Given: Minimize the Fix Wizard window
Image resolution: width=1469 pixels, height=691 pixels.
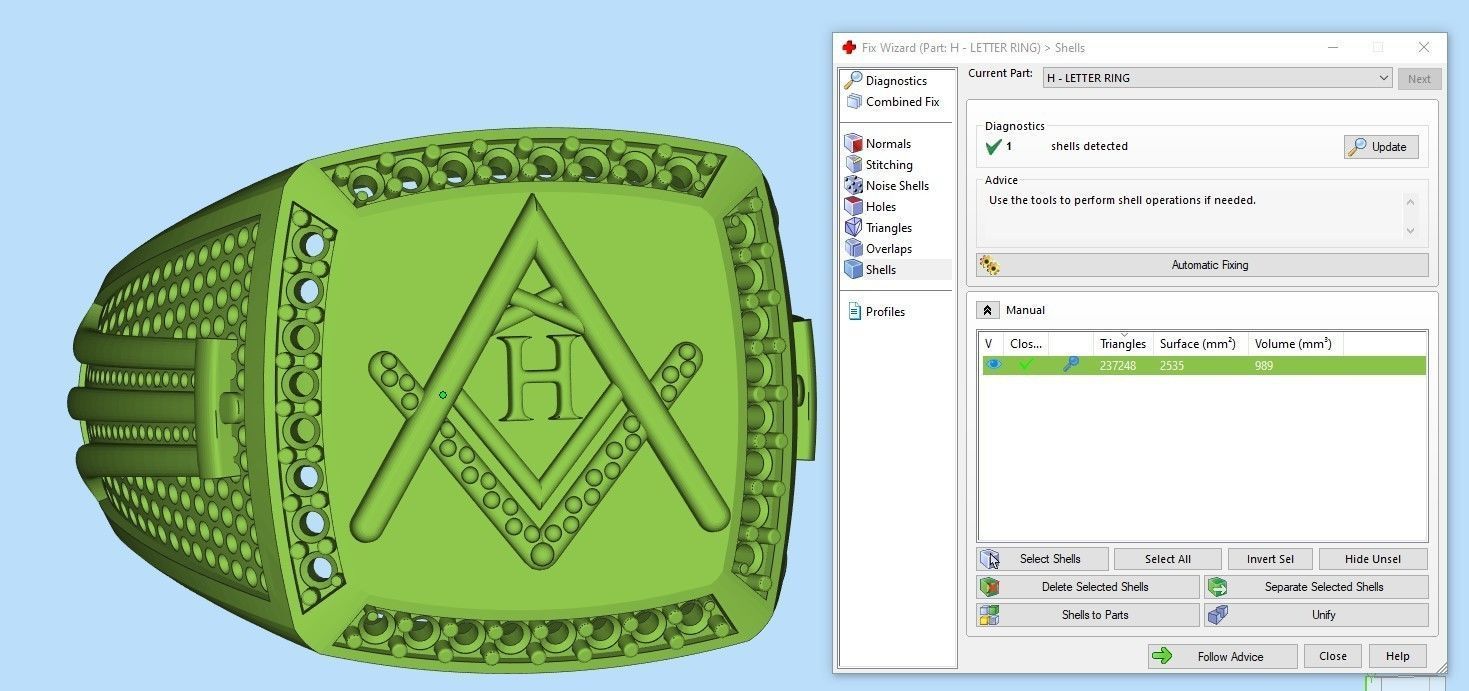Looking at the screenshot, I should tap(1333, 47).
